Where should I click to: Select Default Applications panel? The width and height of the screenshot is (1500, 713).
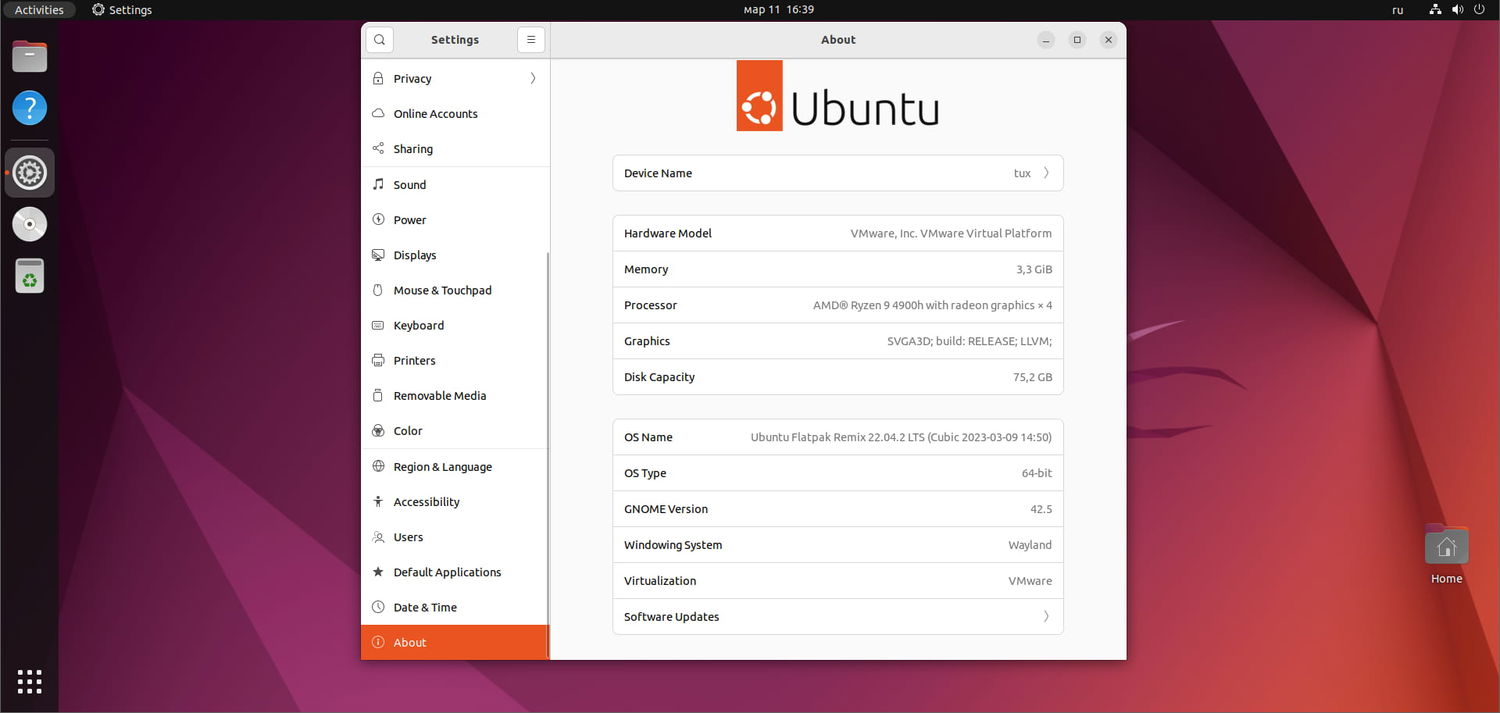(x=455, y=572)
